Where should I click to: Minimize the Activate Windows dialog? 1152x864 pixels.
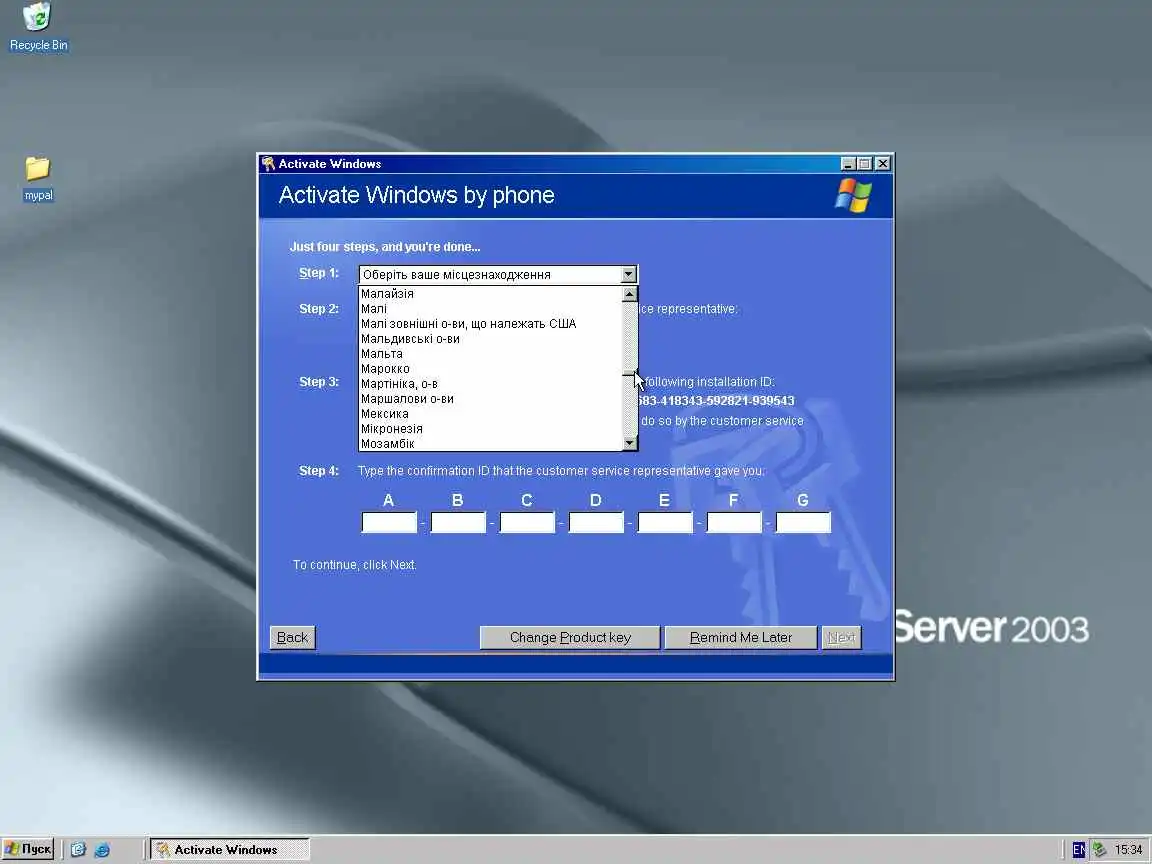click(848, 164)
